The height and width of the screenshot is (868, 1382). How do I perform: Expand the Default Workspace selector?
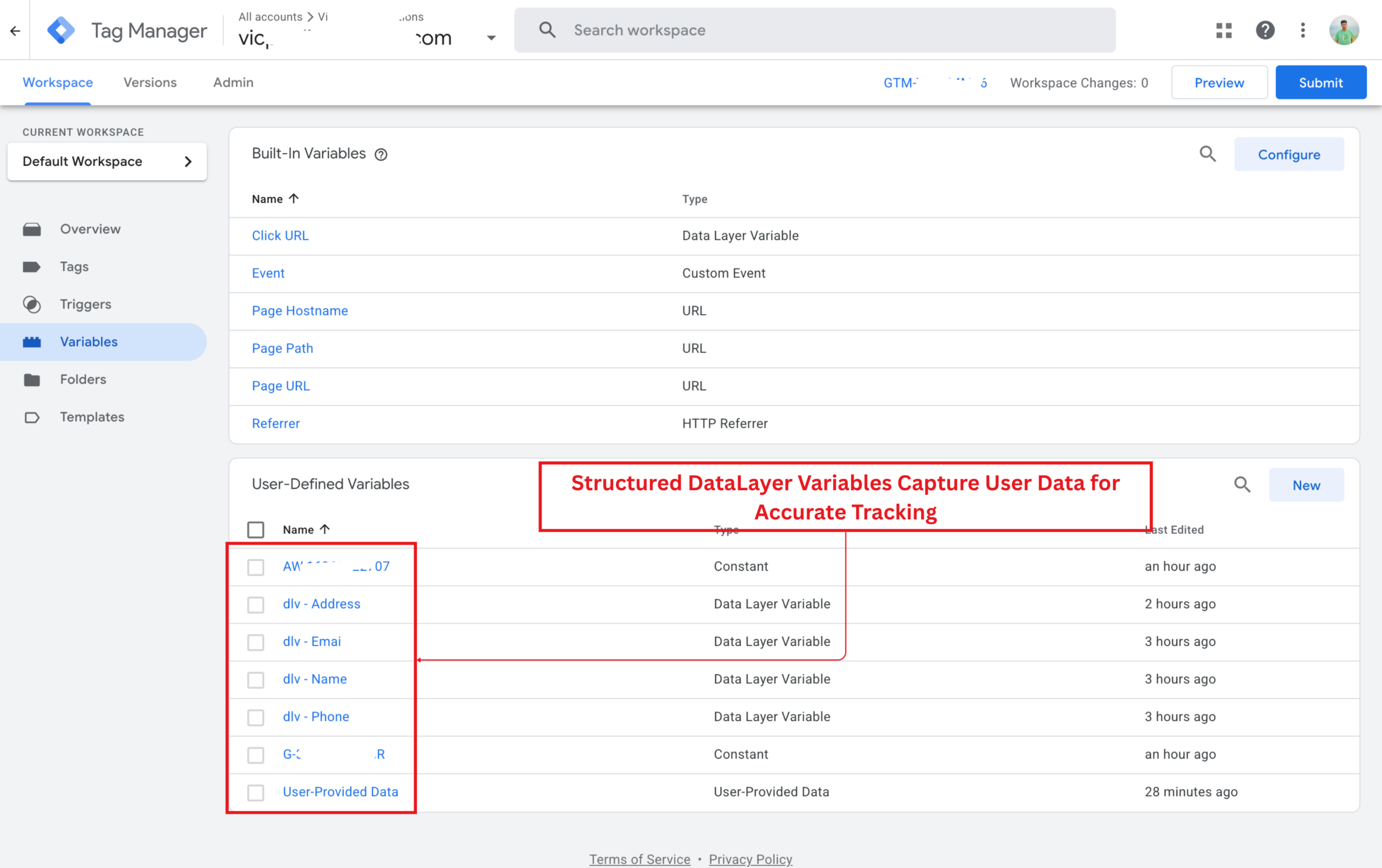(x=107, y=162)
